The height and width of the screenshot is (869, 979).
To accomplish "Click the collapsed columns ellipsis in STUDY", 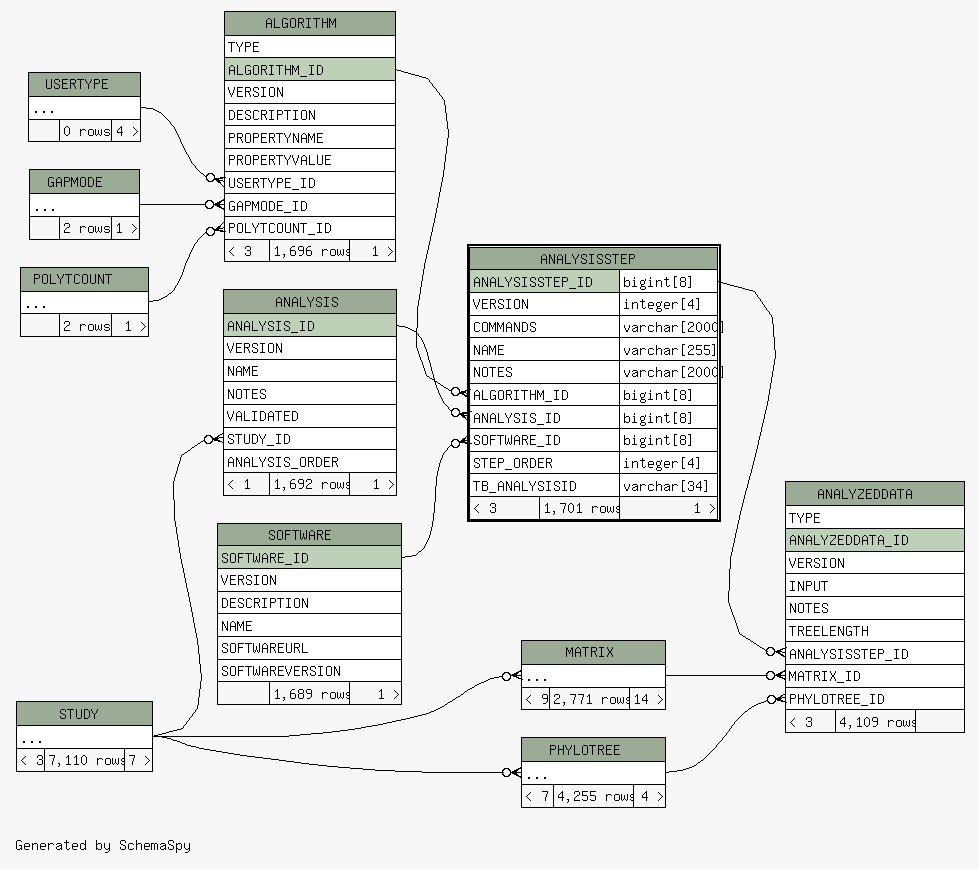I will 84,737.
